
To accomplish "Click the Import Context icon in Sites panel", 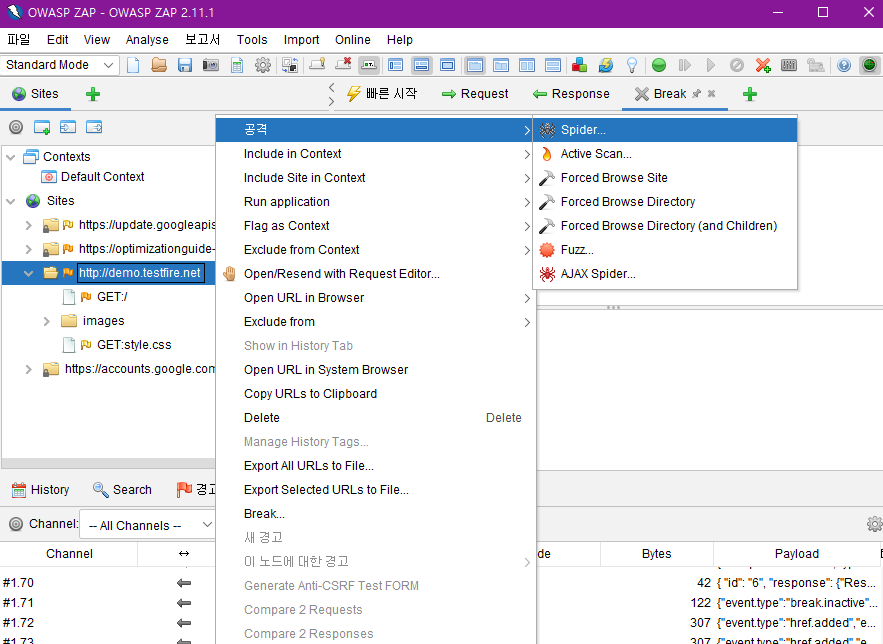I will point(68,127).
